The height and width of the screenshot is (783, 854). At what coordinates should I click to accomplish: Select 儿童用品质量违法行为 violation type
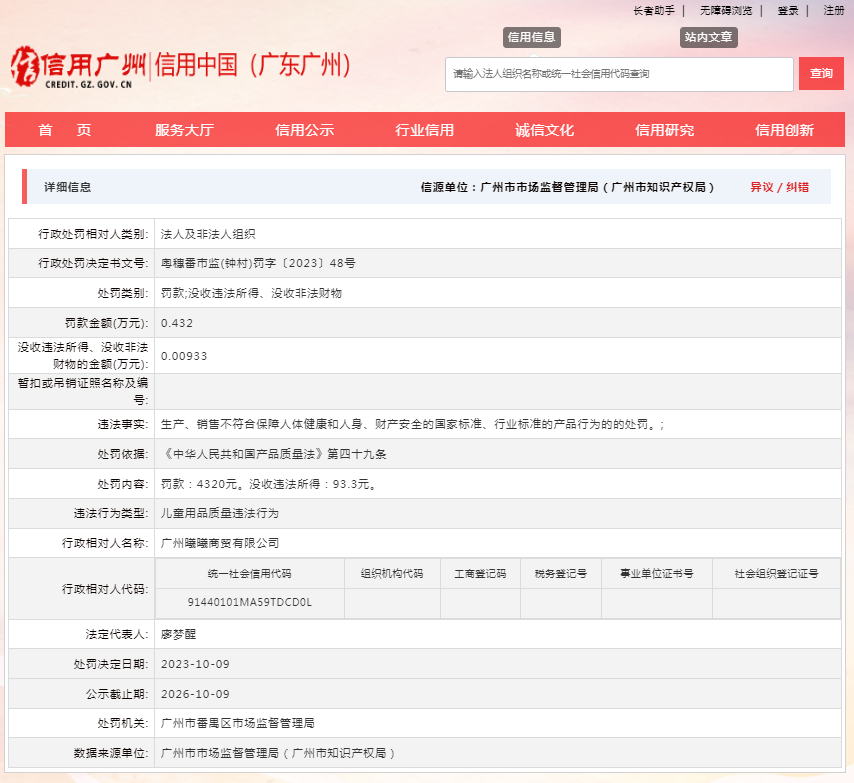click(219, 513)
